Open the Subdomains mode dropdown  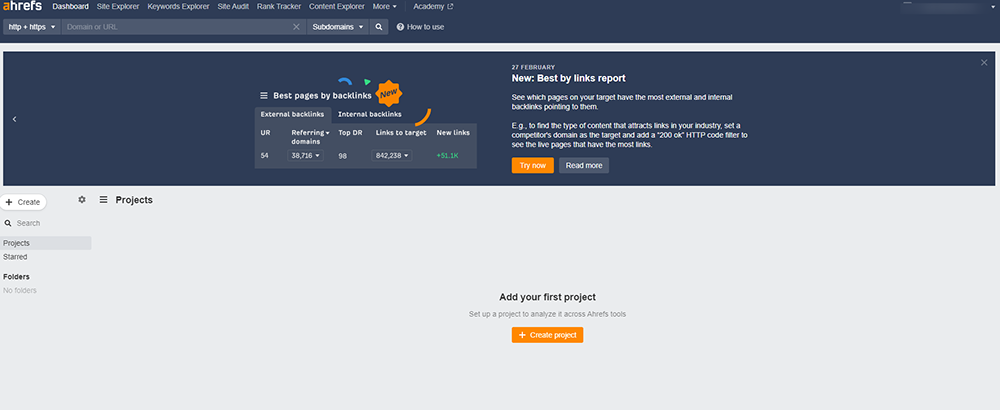point(337,27)
